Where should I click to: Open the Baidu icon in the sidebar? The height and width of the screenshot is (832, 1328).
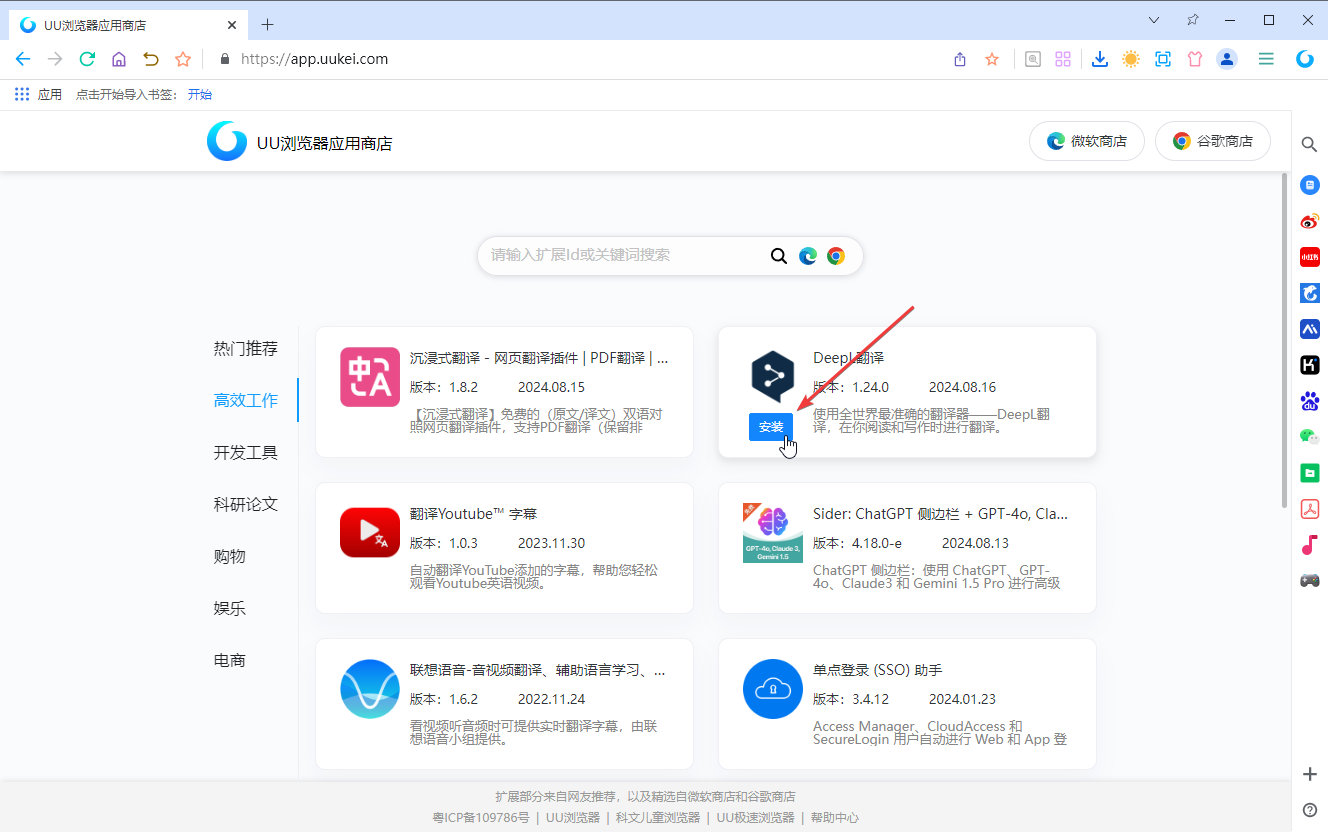pyautogui.click(x=1309, y=400)
